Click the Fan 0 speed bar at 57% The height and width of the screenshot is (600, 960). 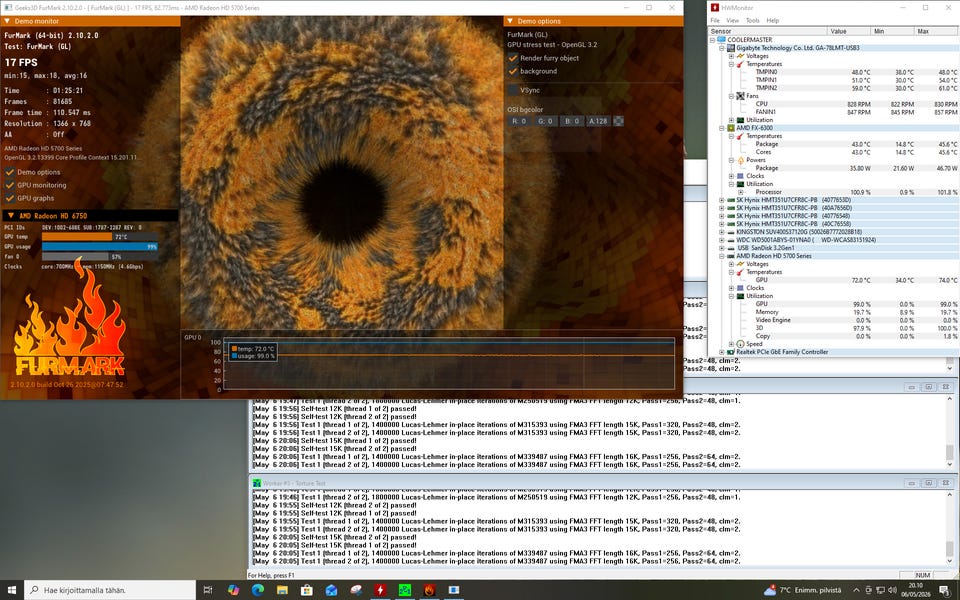[x=99, y=257]
